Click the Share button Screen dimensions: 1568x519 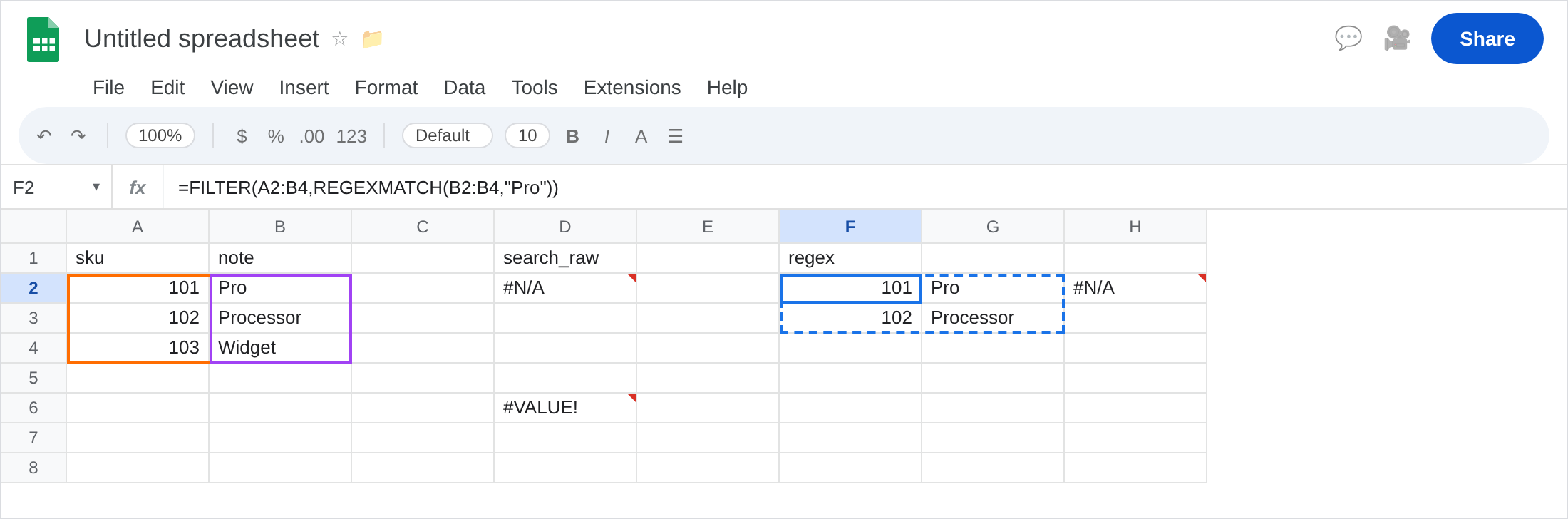[1487, 38]
